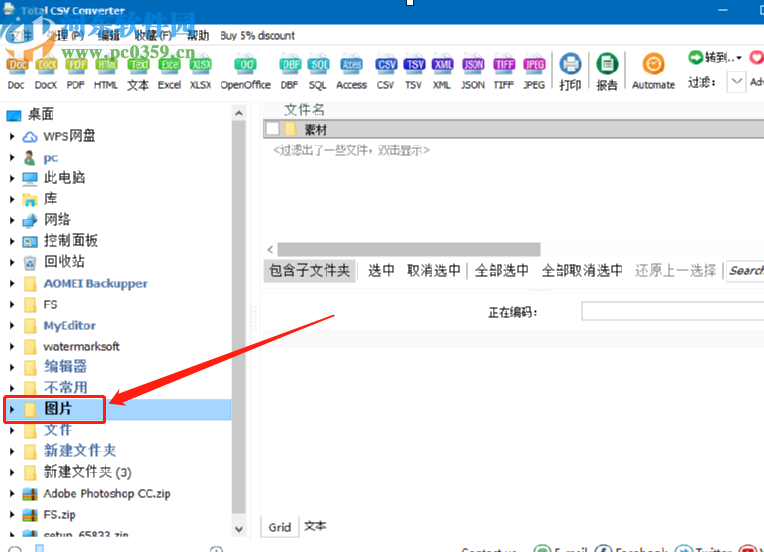Click the 全部选中 button
Viewport: 764px width, 552px height.
click(501, 270)
